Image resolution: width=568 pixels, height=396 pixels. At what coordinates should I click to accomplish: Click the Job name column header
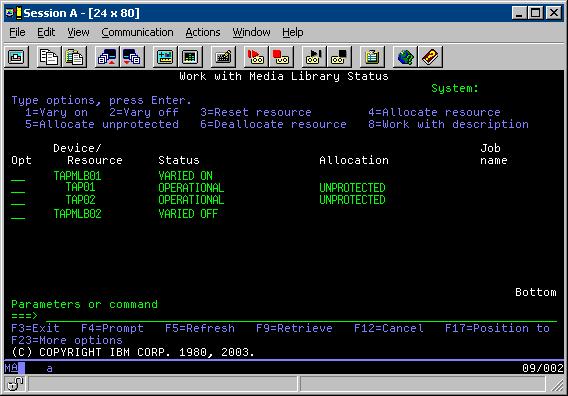494,154
